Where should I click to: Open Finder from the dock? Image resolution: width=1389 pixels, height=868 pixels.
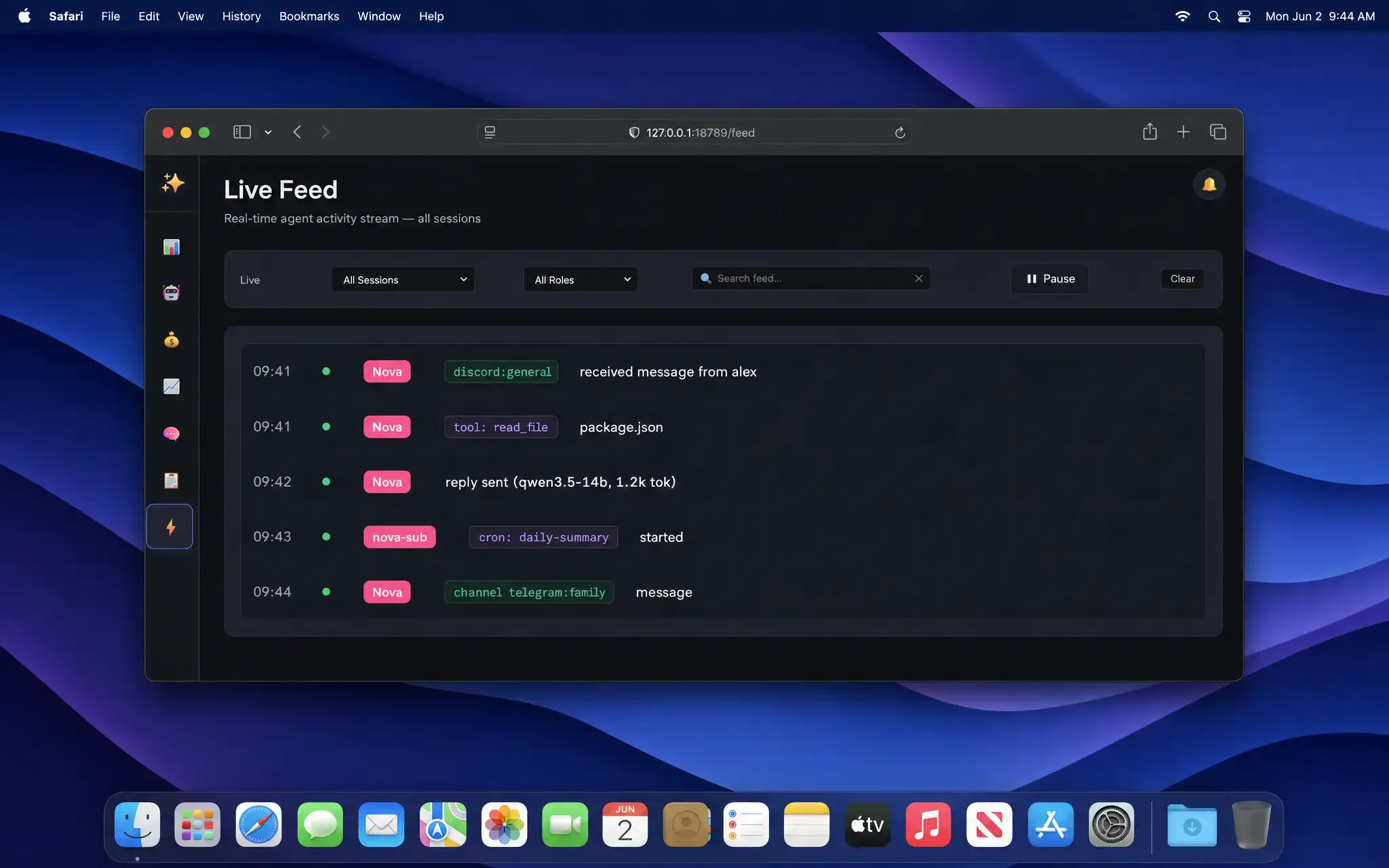coord(138,825)
